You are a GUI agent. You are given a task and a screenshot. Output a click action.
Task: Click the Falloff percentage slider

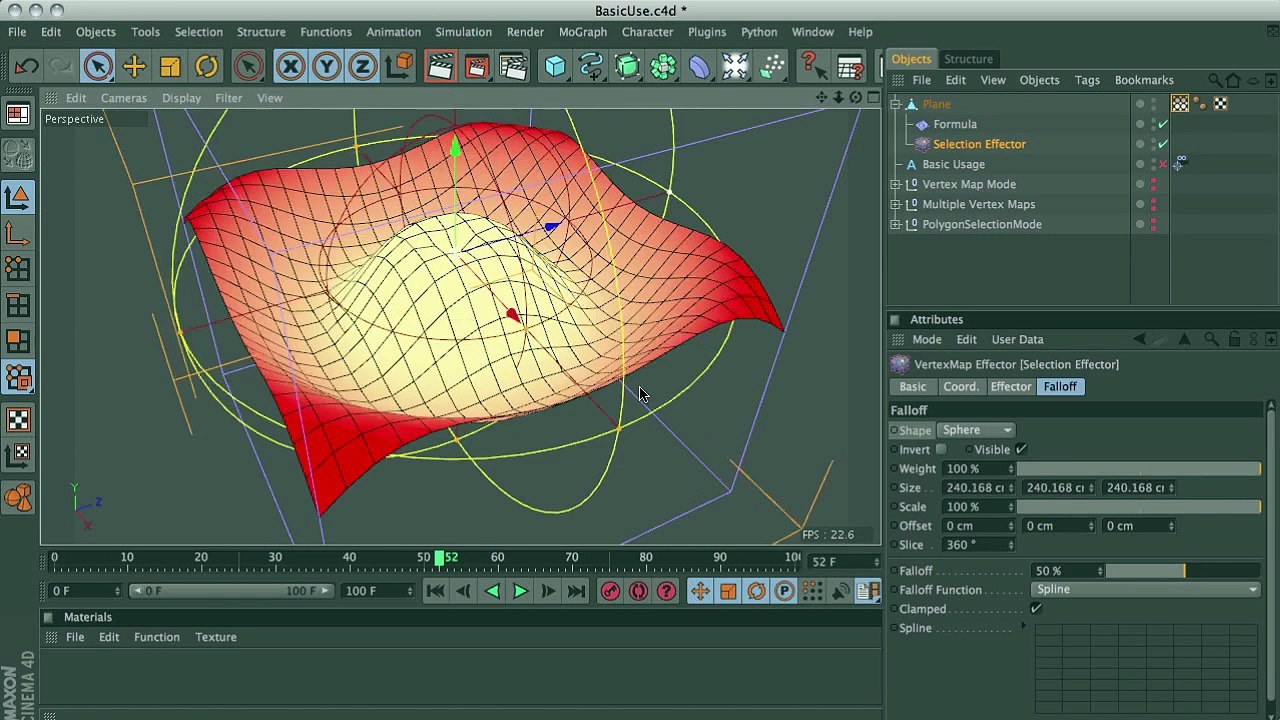[1183, 571]
